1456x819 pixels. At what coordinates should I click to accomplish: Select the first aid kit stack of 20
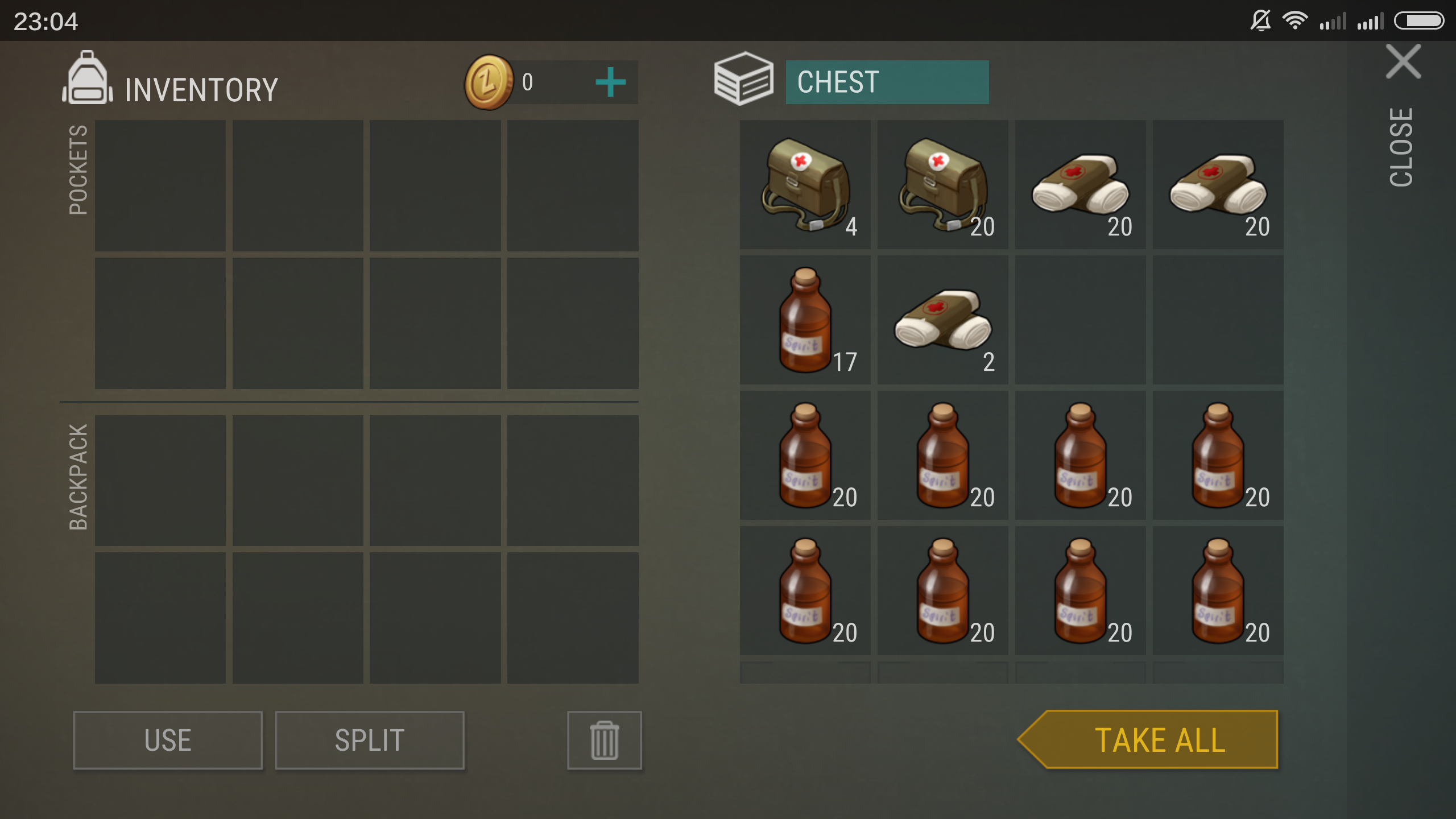942,184
